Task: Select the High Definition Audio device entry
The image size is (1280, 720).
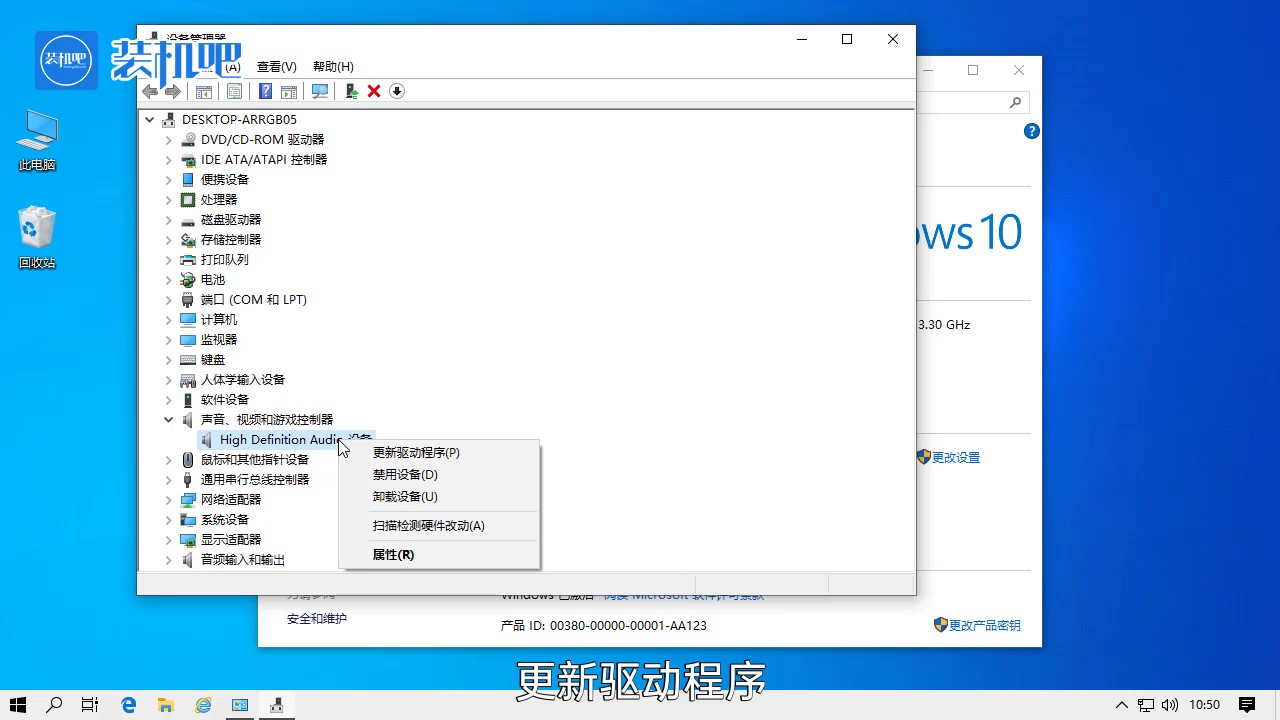Action: 280,439
